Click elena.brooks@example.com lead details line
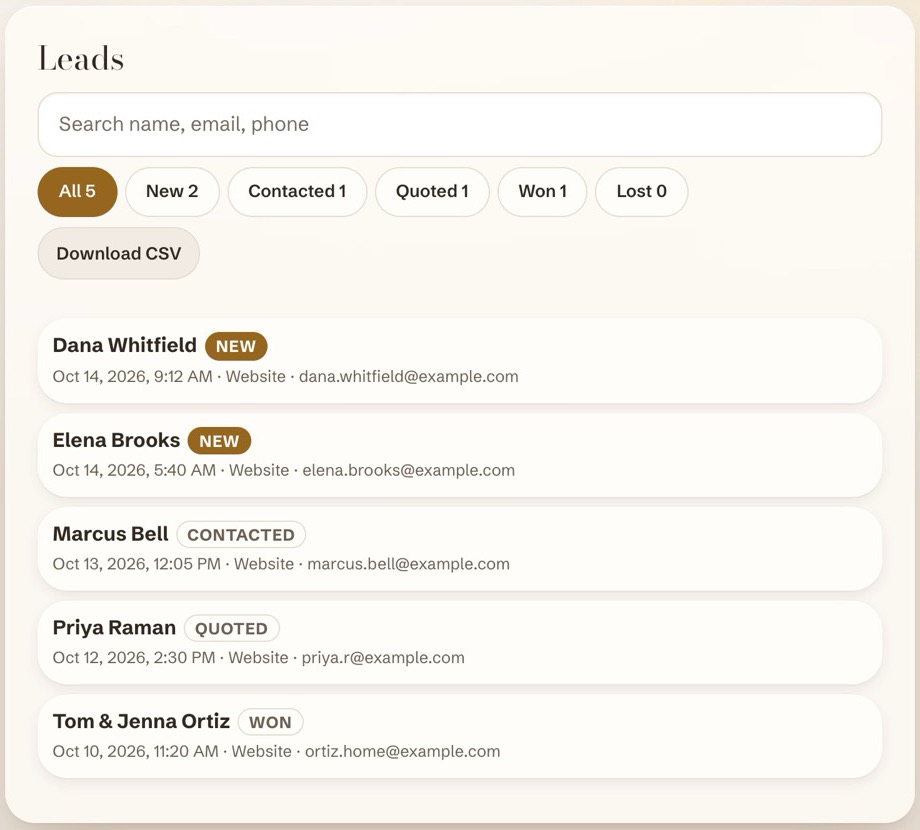Screen dimensions: 920x830 click(x=283, y=470)
